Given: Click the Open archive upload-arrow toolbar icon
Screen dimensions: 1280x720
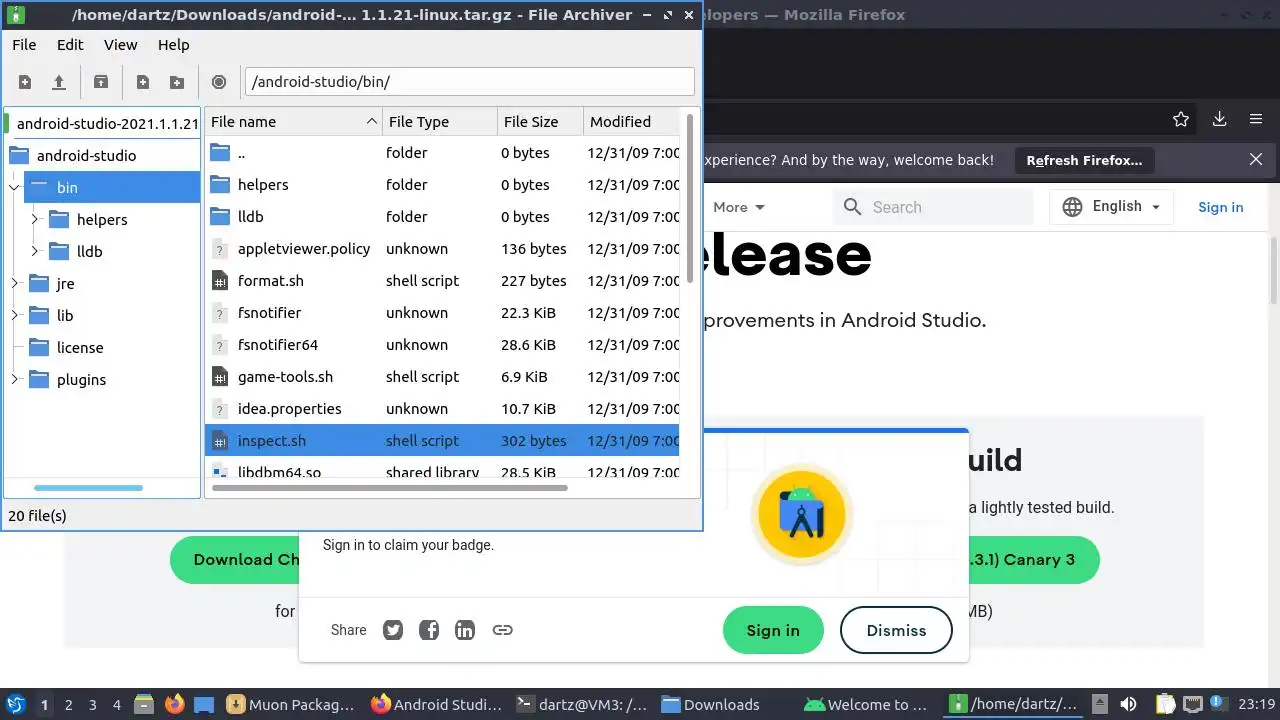Looking at the screenshot, I should [59, 82].
